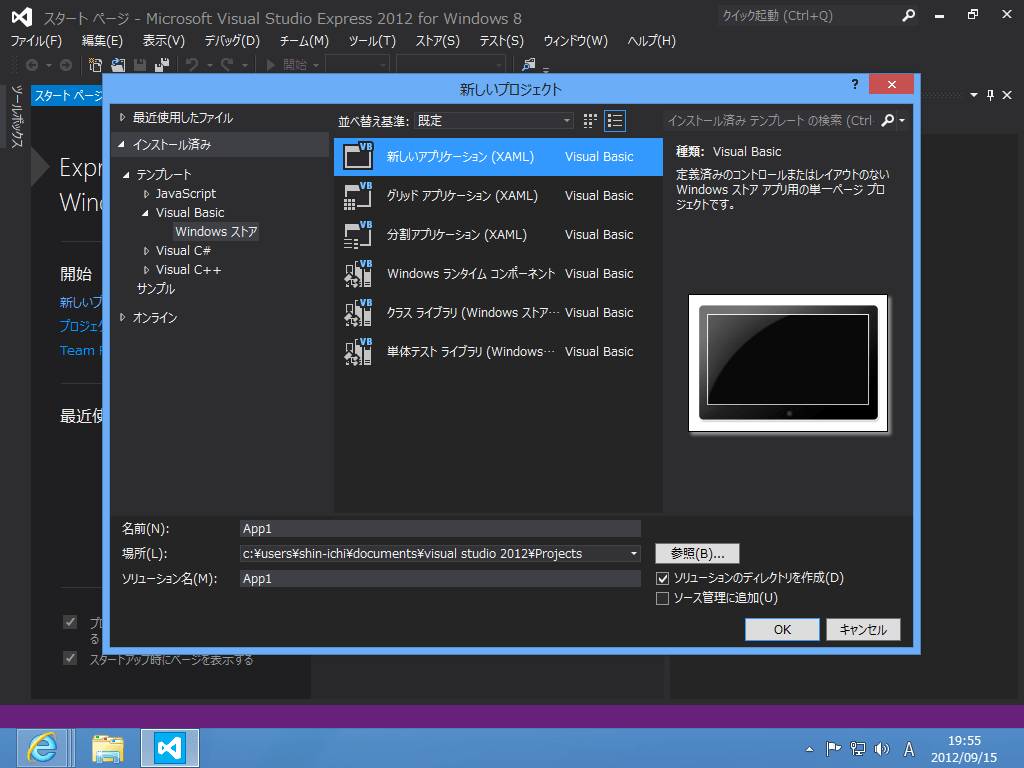Image resolution: width=1024 pixels, height=768 pixels.
Task: Show hidden tray icons arrow
Action: pyautogui.click(x=809, y=749)
